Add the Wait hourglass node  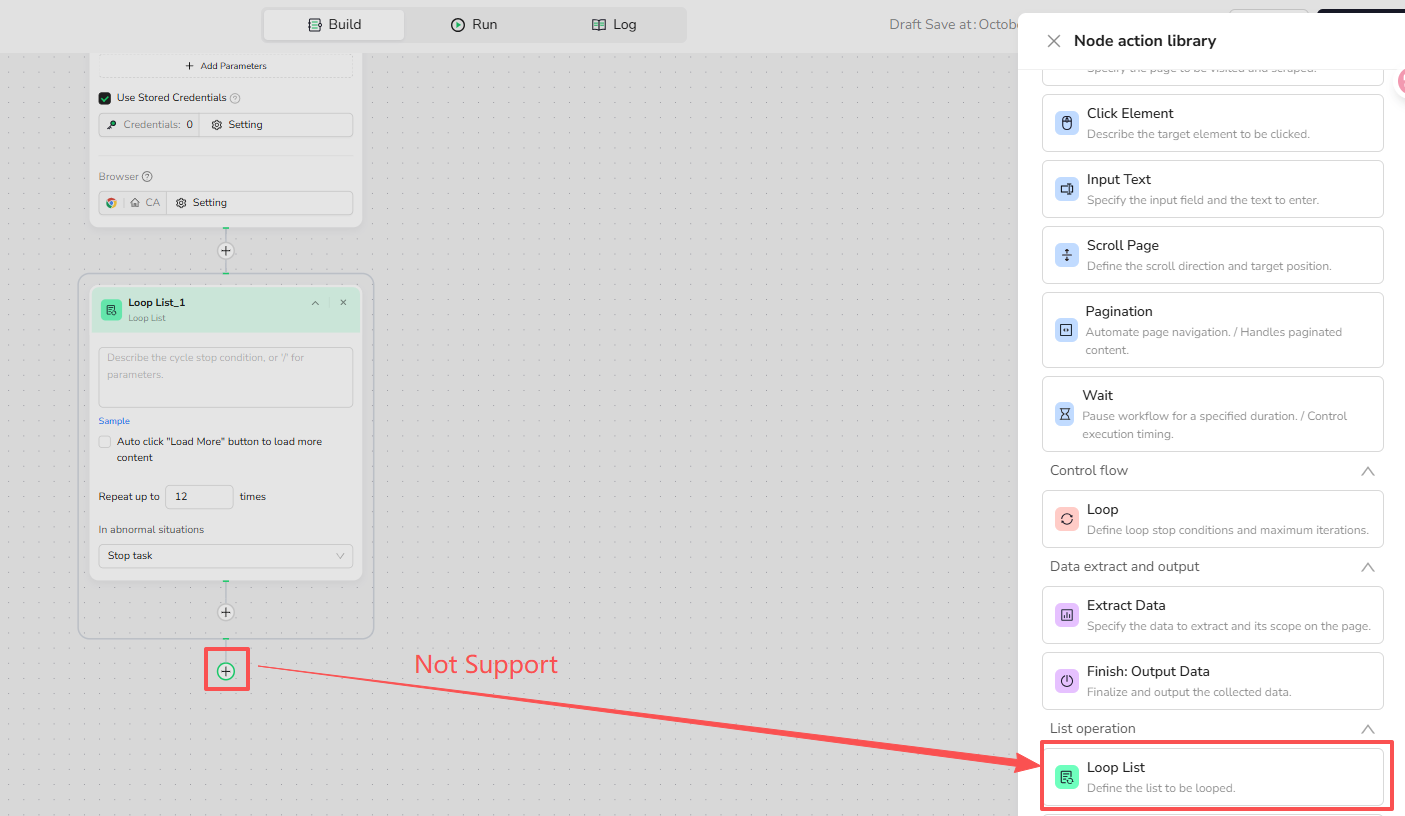pos(1065,414)
